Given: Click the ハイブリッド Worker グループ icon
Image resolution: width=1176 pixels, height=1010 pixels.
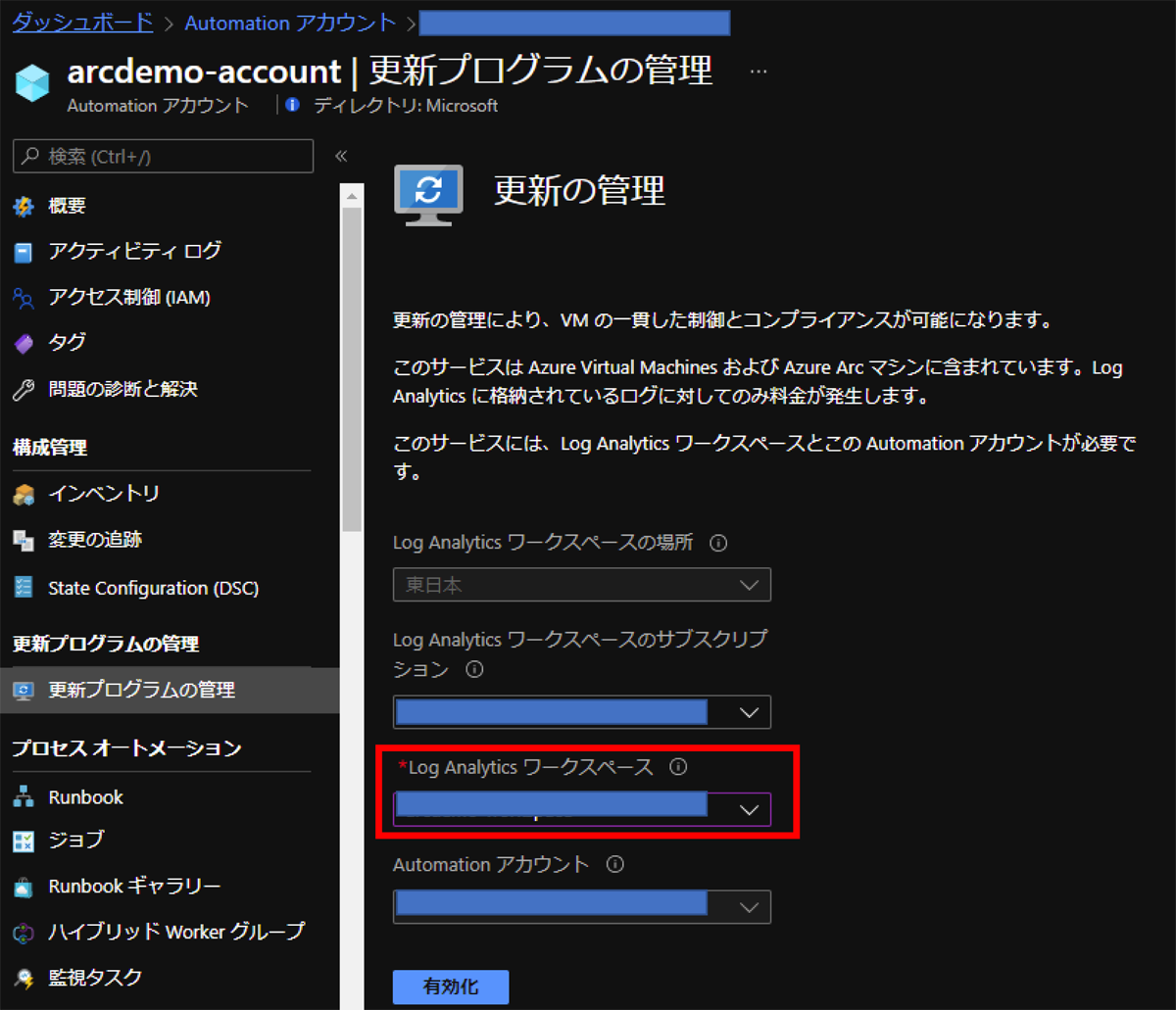Looking at the screenshot, I should pyautogui.click(x=24, y=932).
